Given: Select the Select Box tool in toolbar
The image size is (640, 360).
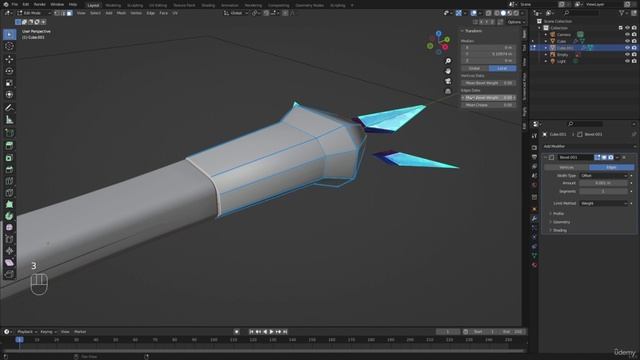Looking at the screenshot, I should [x=9, y=34].
